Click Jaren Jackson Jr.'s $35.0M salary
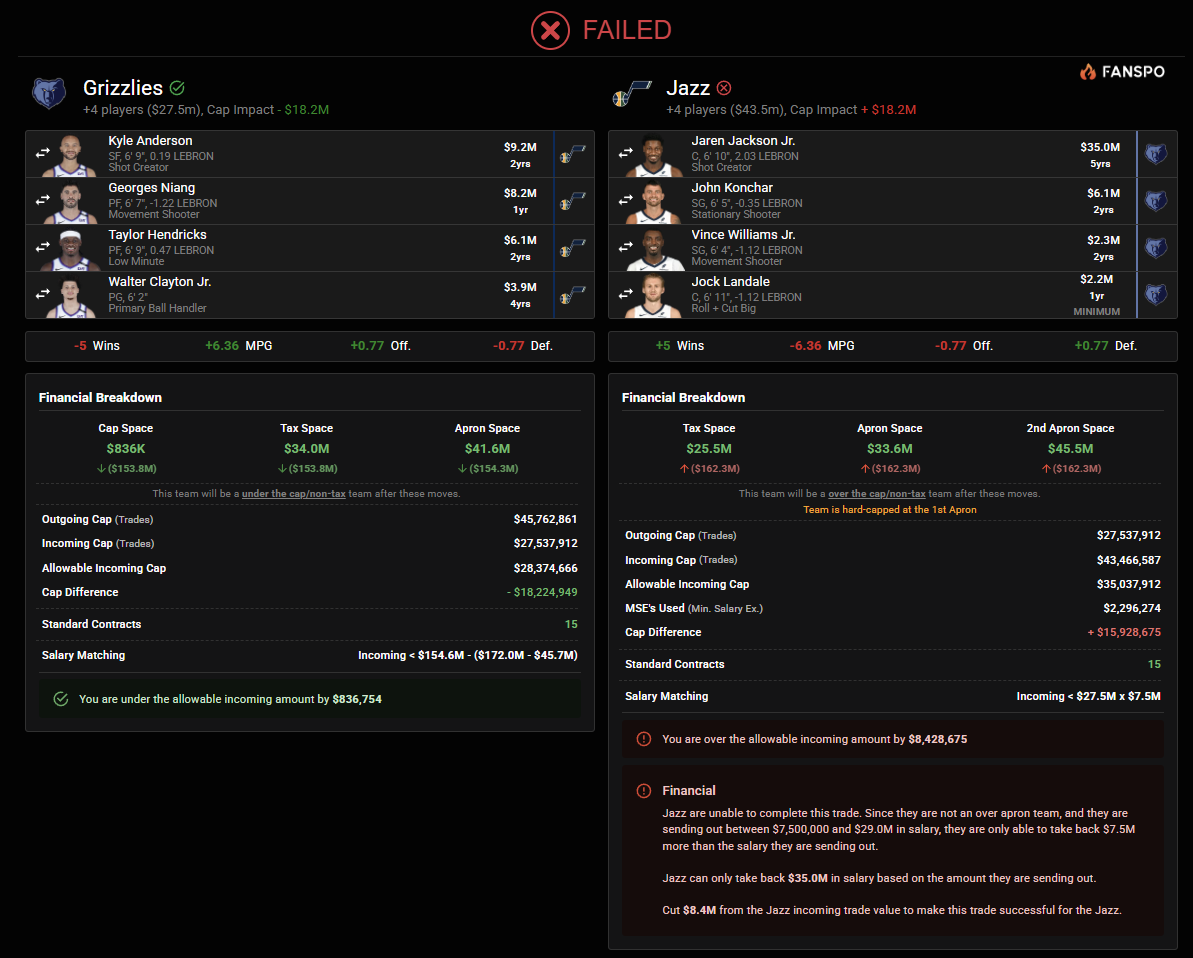 click(1099, 147)
